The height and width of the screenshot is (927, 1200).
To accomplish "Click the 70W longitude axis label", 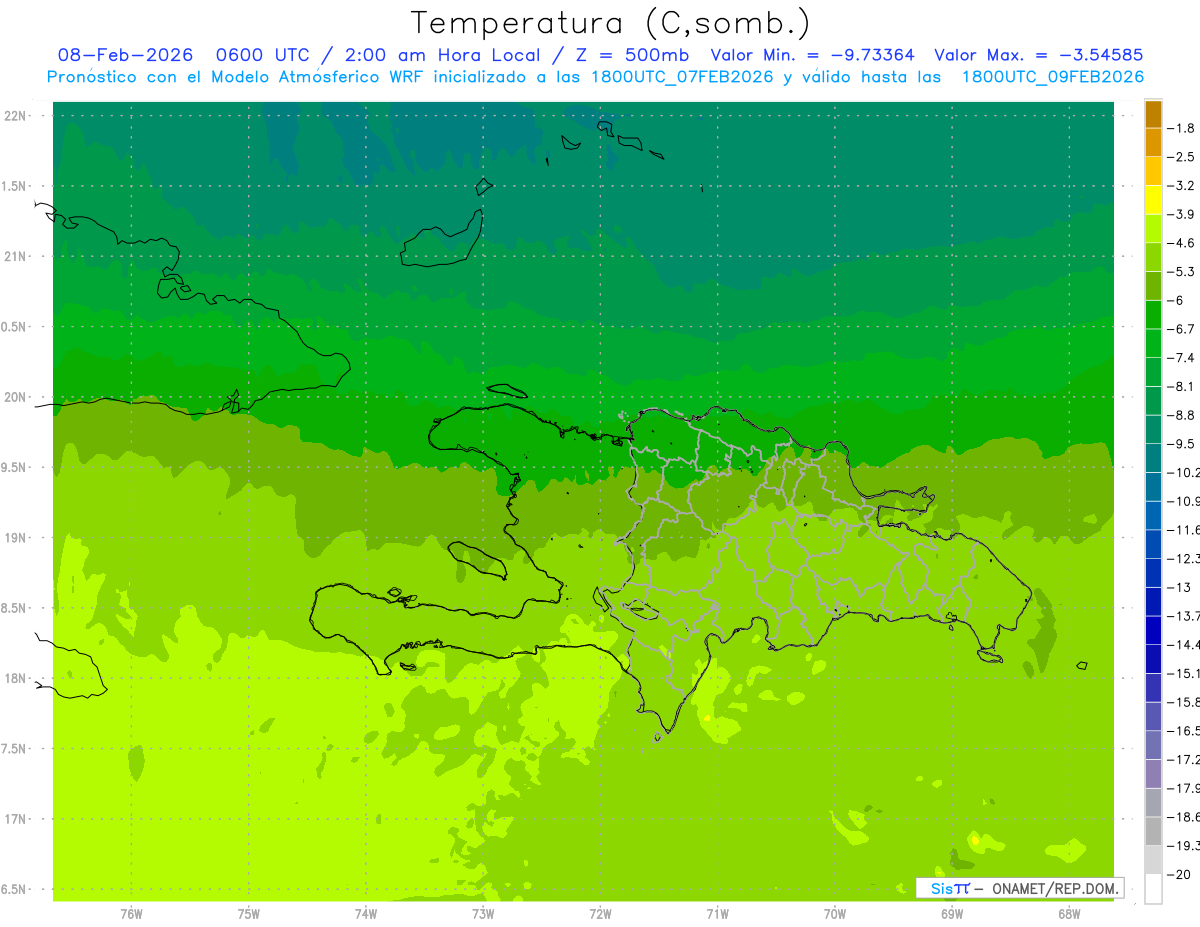I will [834, 913].
